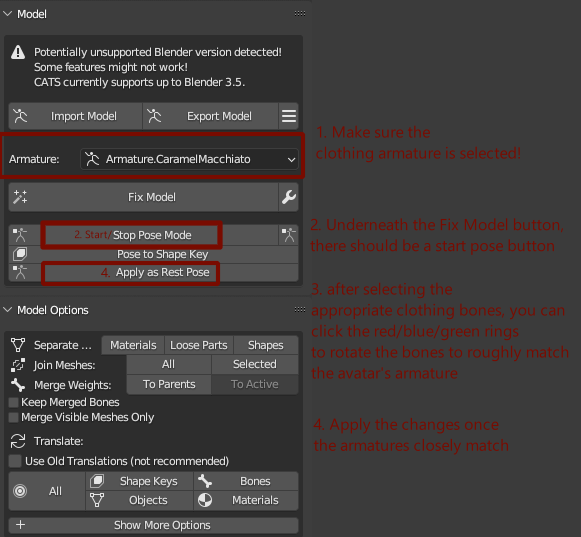Join All meshes
Screen dimensions: 581x537
click(x=169, y=364)
